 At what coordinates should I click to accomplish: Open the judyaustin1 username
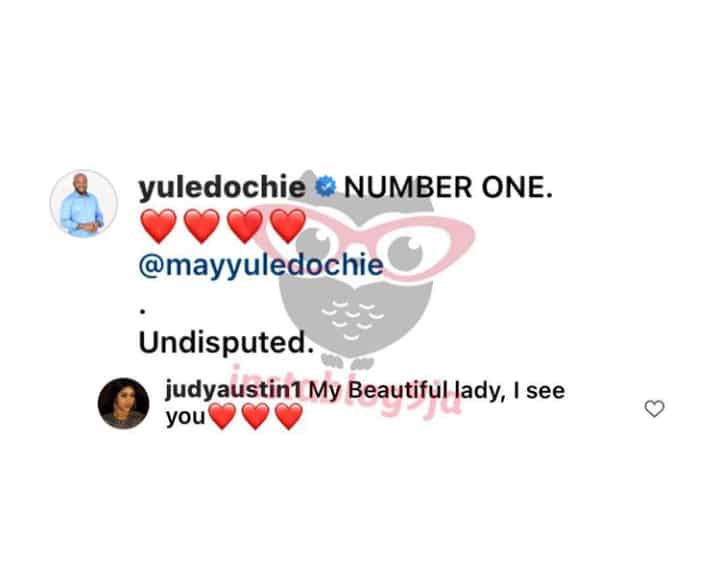tap(233, 392)
